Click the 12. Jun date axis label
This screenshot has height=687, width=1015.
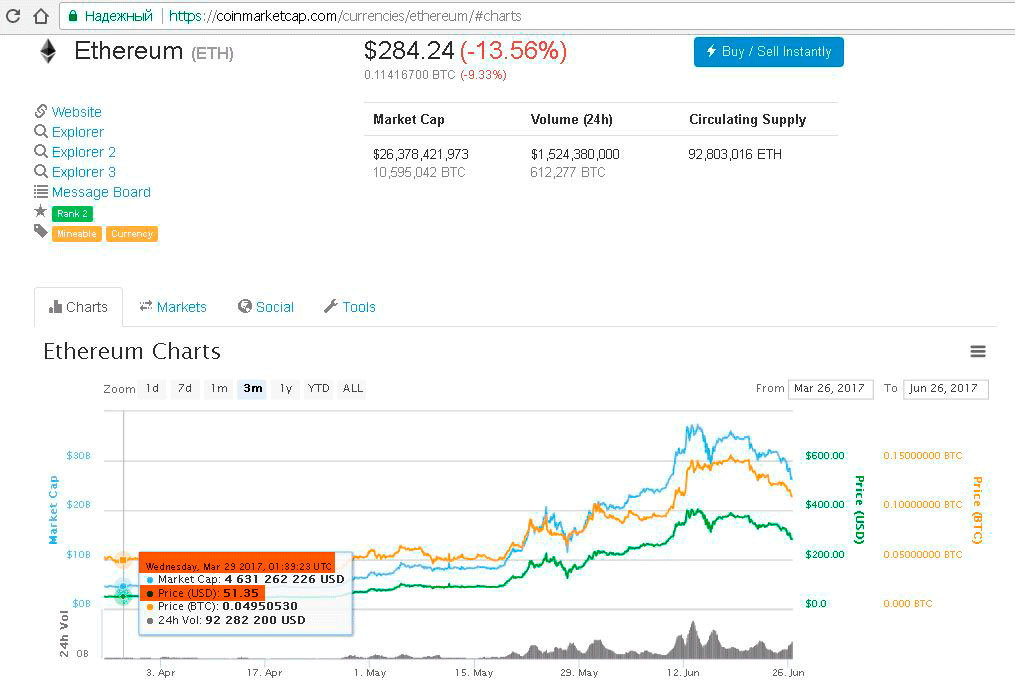coord(683,673)
